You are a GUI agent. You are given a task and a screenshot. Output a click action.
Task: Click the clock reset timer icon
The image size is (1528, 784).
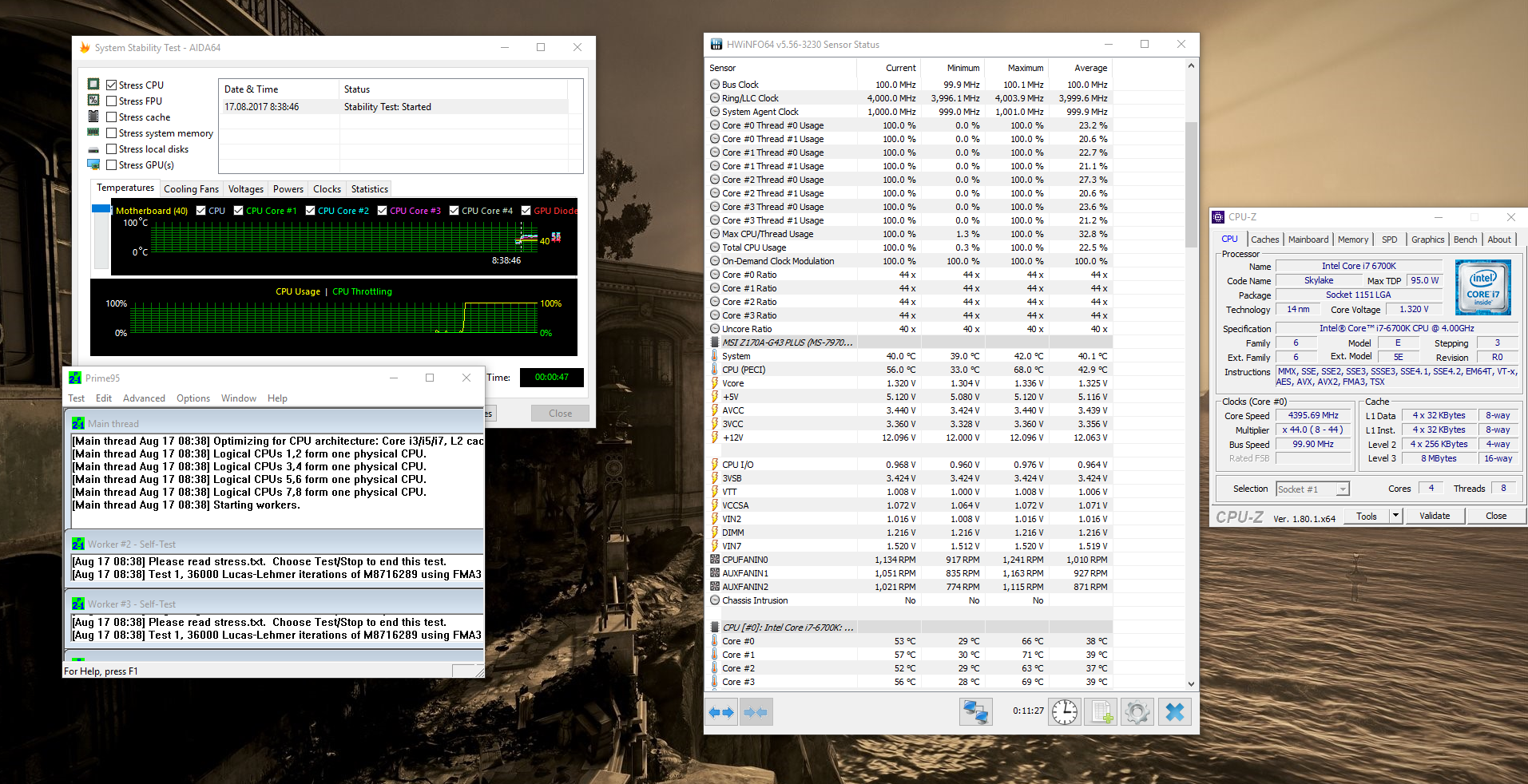(x=1065, y=711)
